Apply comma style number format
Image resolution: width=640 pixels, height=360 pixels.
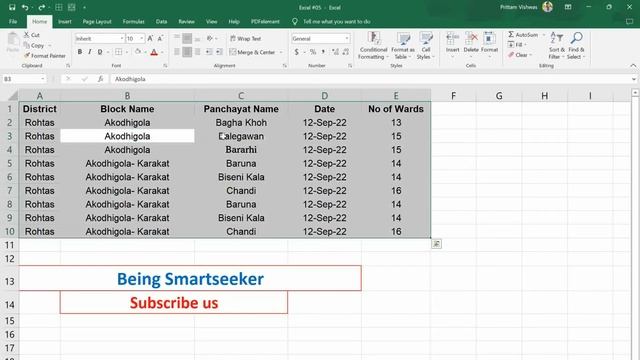[323, 52]
